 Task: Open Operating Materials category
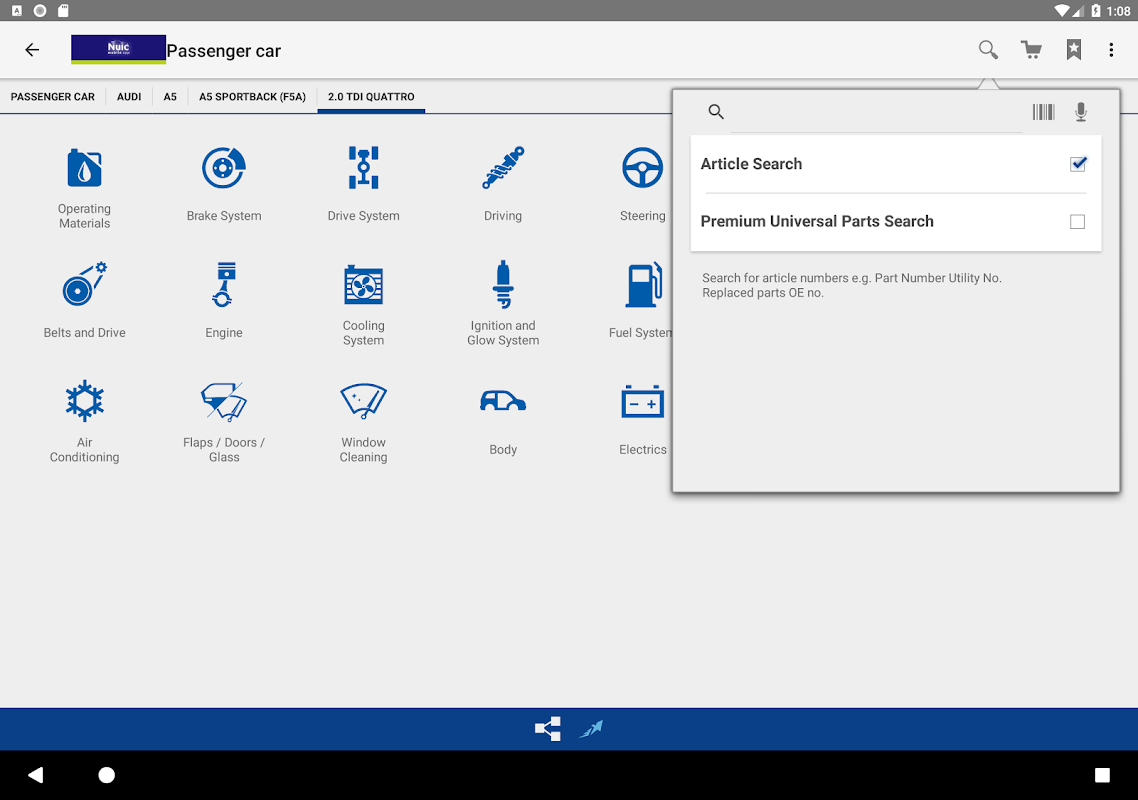point(84,188)
